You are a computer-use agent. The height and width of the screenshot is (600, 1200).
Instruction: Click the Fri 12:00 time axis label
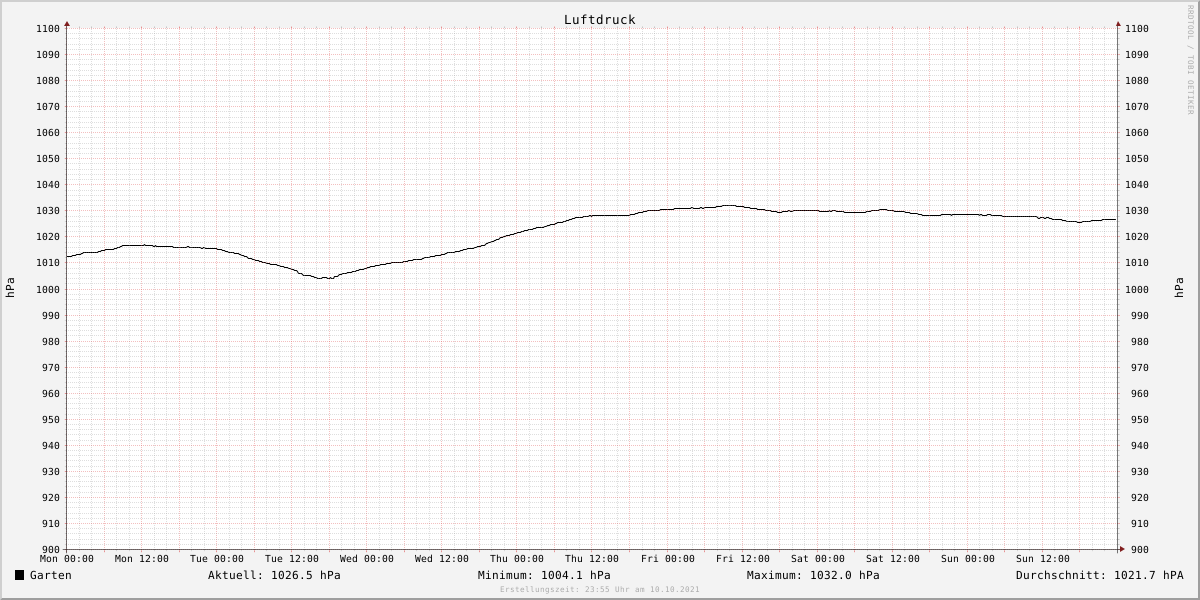pyautogui.click(x=743, y=559)
